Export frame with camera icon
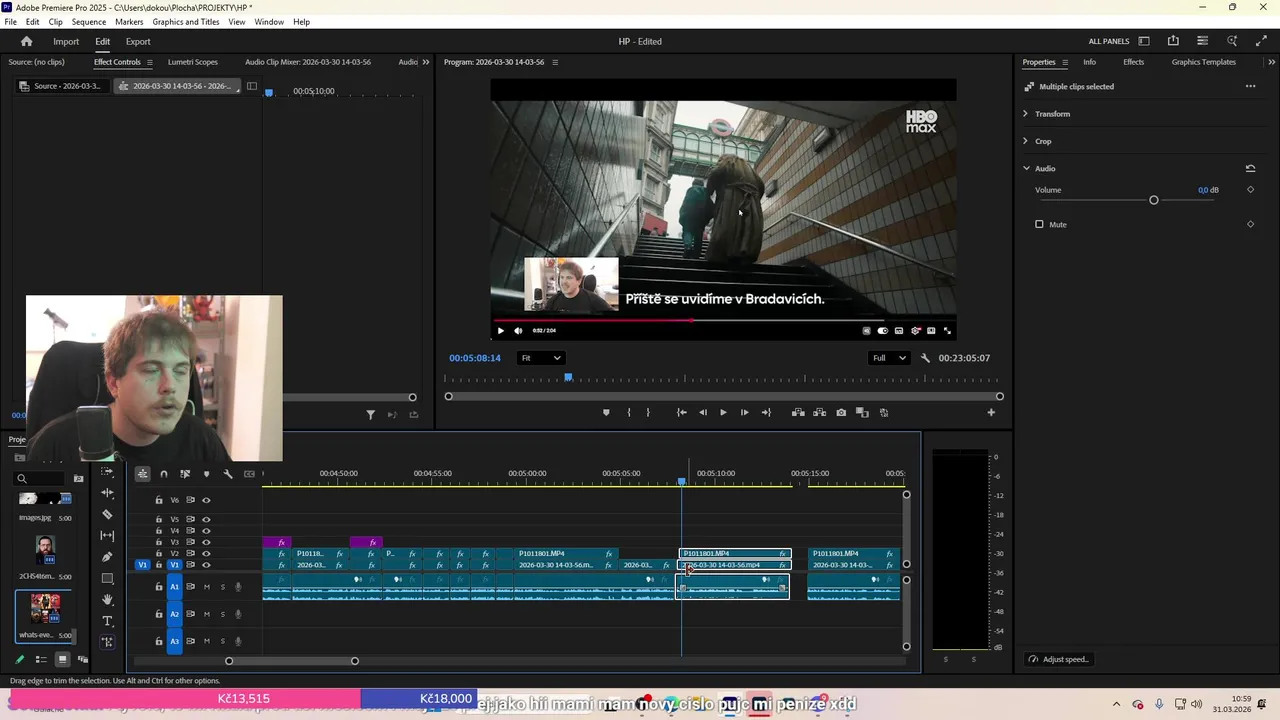 (841, 412)
